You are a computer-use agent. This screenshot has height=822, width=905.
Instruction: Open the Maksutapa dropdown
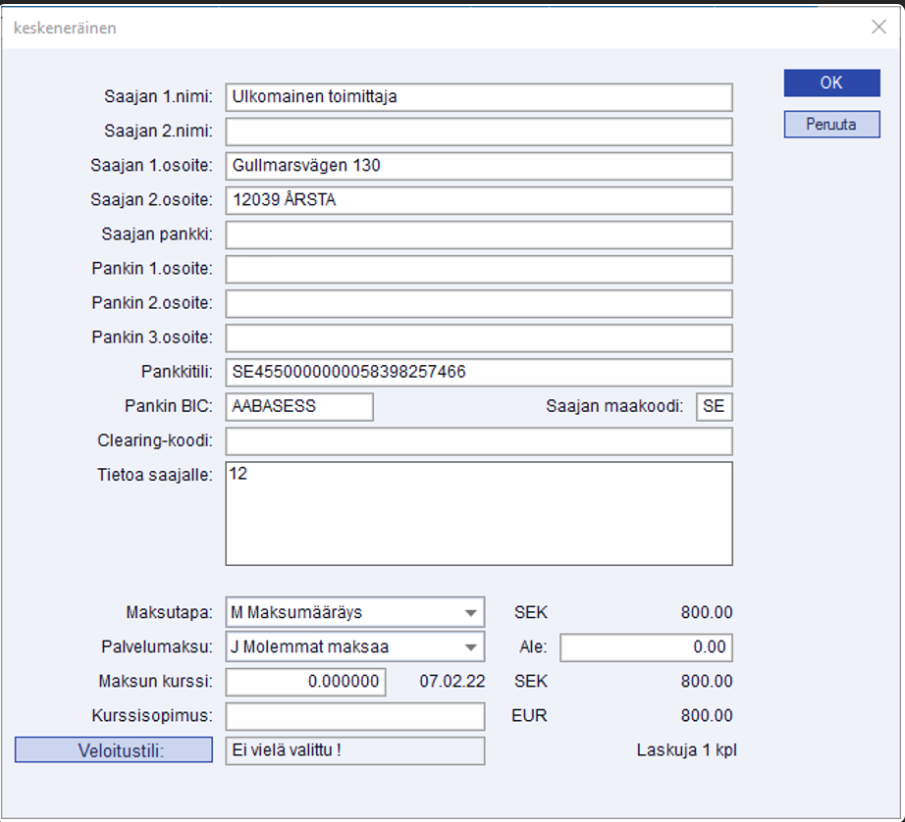pyautogui.click(x=355, y=612)
